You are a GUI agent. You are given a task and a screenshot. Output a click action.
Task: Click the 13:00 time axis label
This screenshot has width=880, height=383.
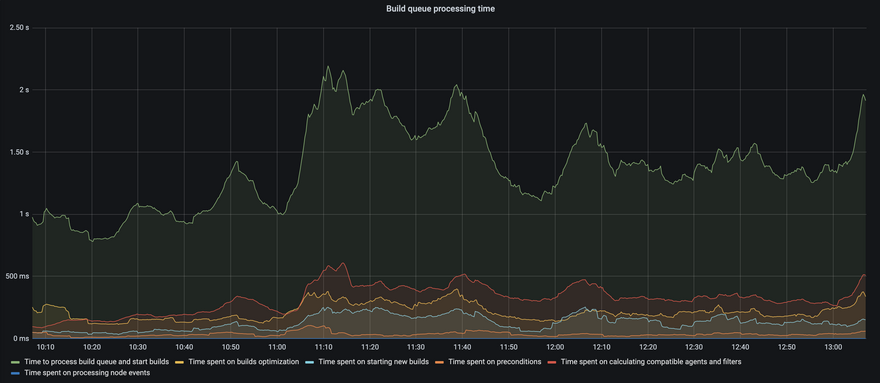(x=833, y=348)
